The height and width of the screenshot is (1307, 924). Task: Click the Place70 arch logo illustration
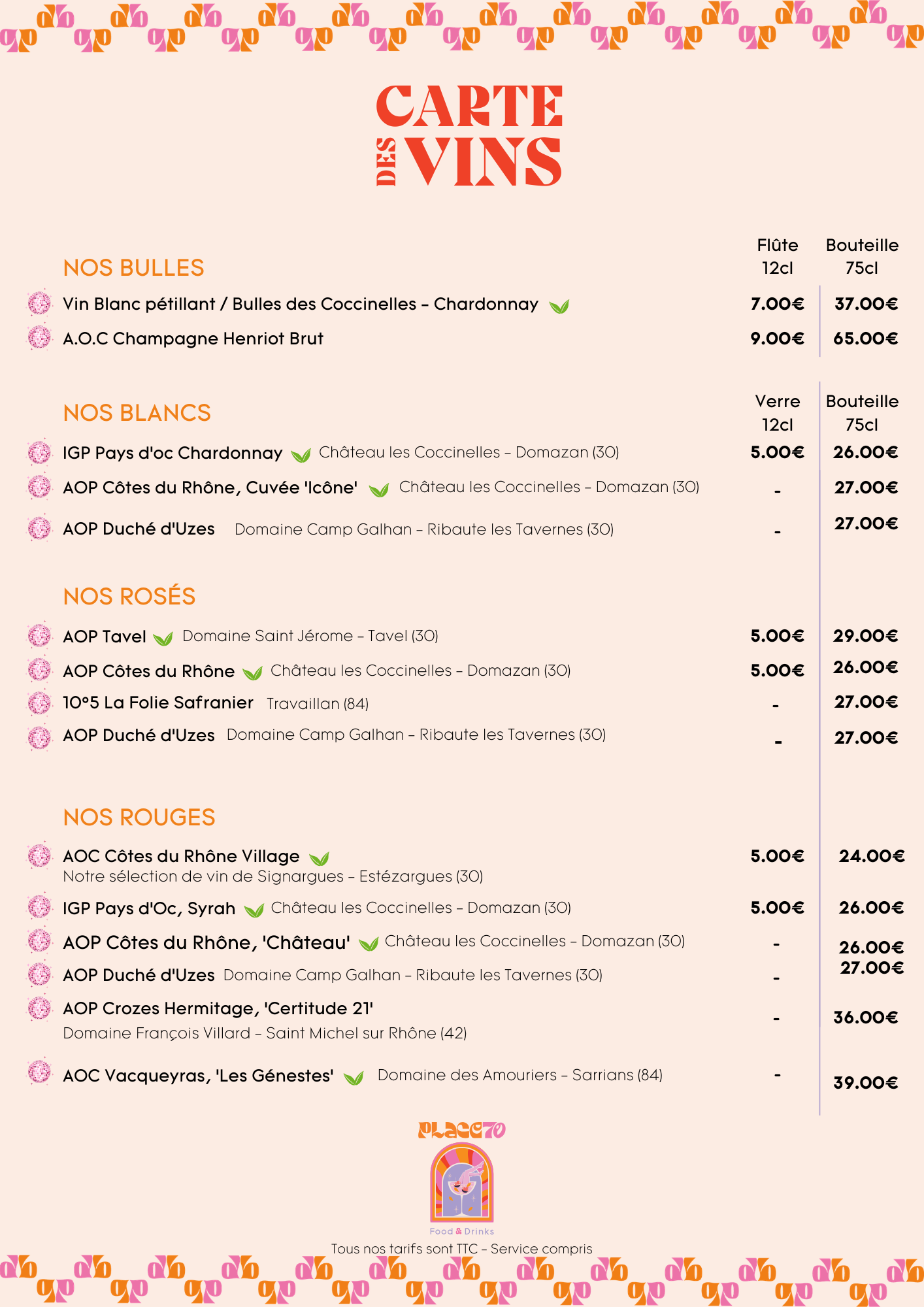(461, 1183)
